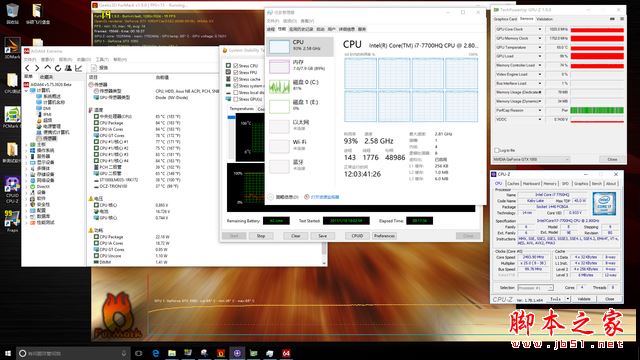Switch to Graphics Card tab in GPU-Z
640x360 pixels.
pos(505,19)
